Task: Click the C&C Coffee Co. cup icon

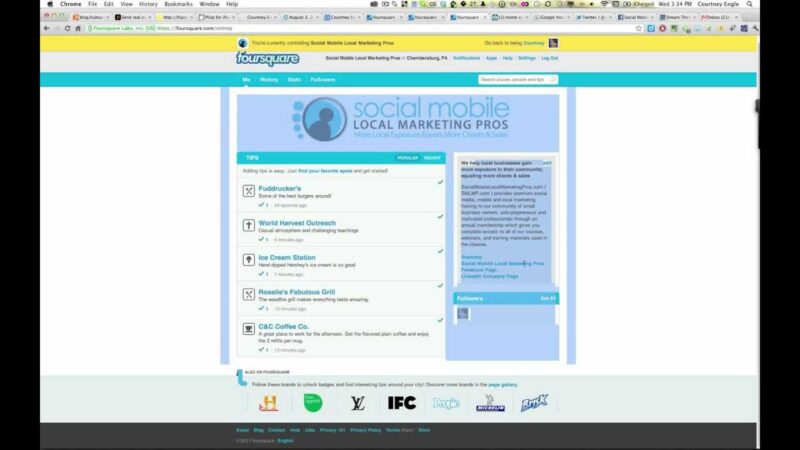Action: click(248, 329)
